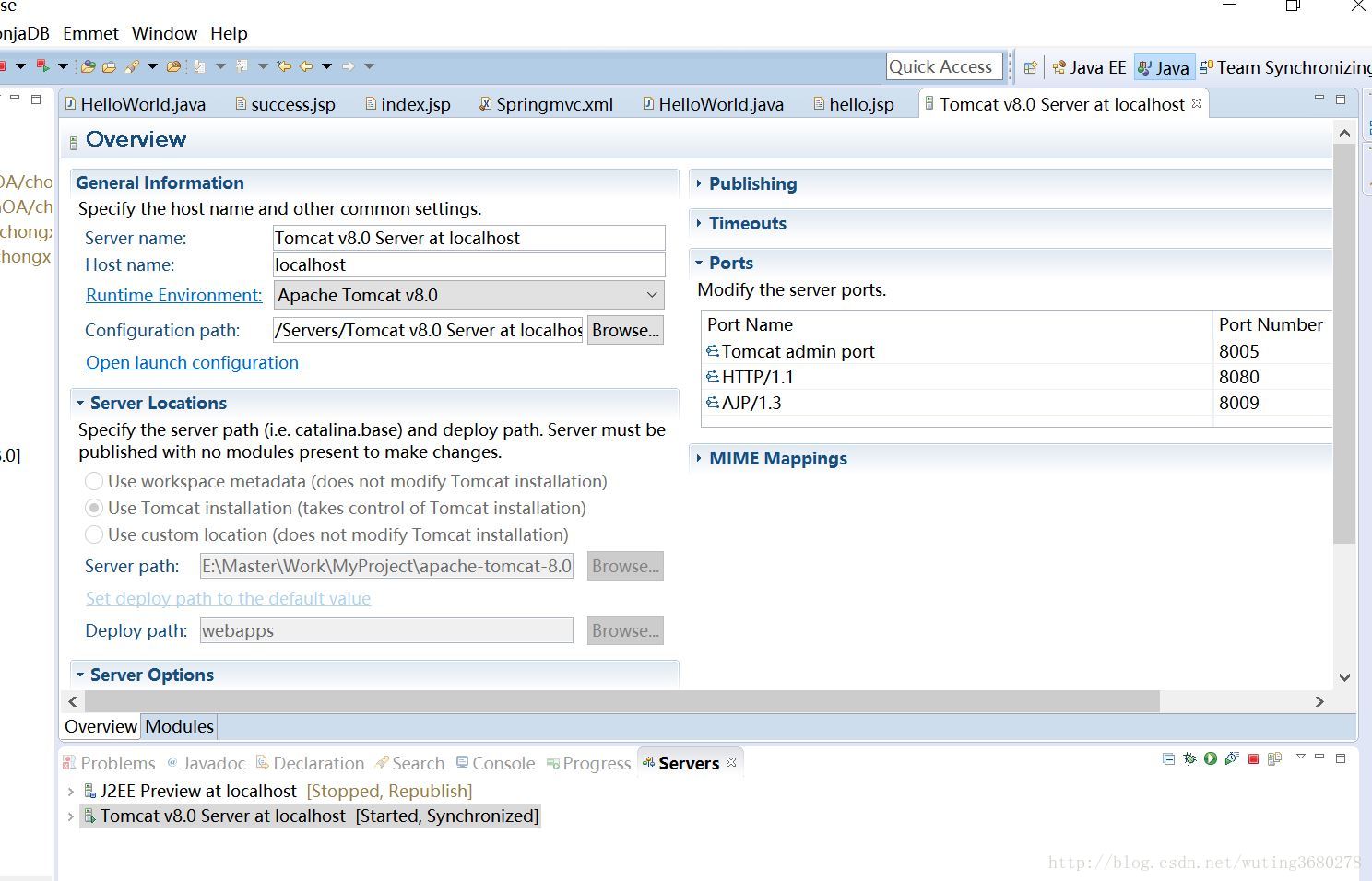This screenshot has height=881, width=1372.
Task: Click the Runtime Environment link
Action: click(x=174, y=295)
